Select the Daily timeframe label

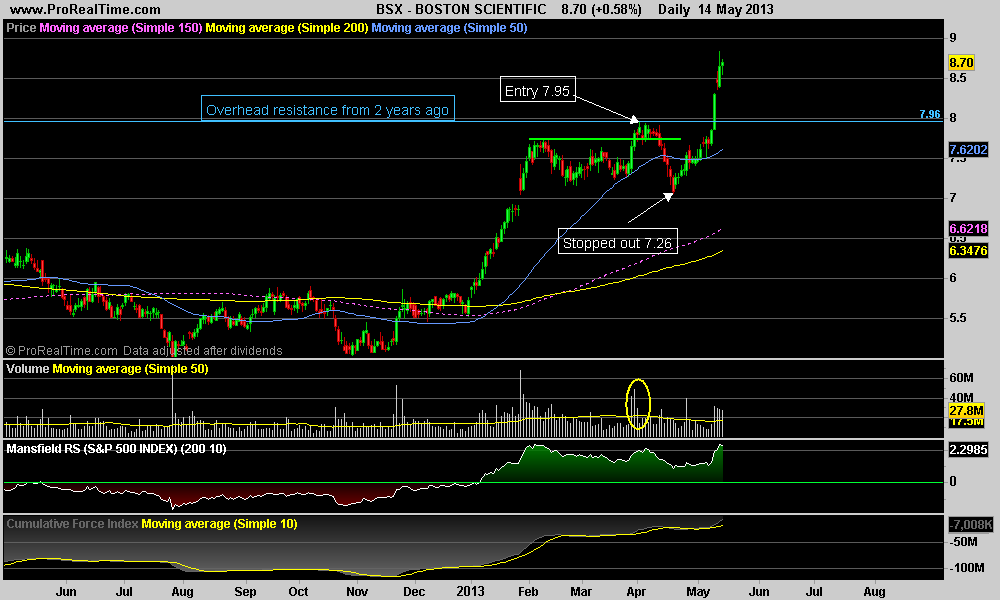tap(674, 10)
